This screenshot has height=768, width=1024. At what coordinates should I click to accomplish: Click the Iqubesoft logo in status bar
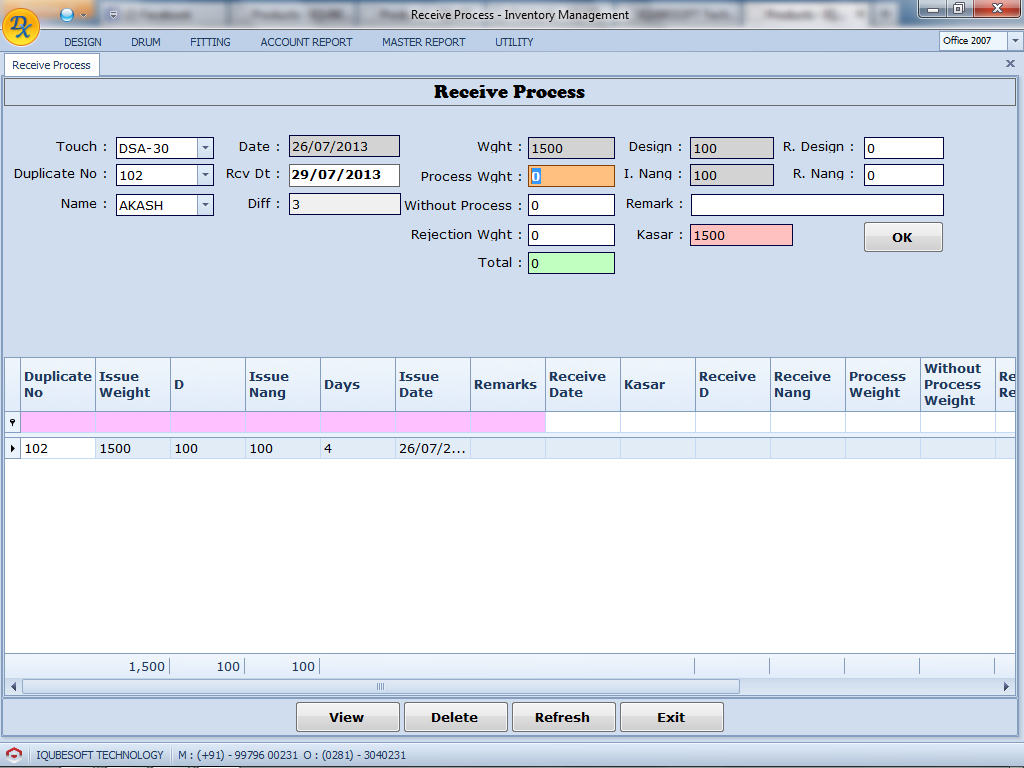pos(14,755)
